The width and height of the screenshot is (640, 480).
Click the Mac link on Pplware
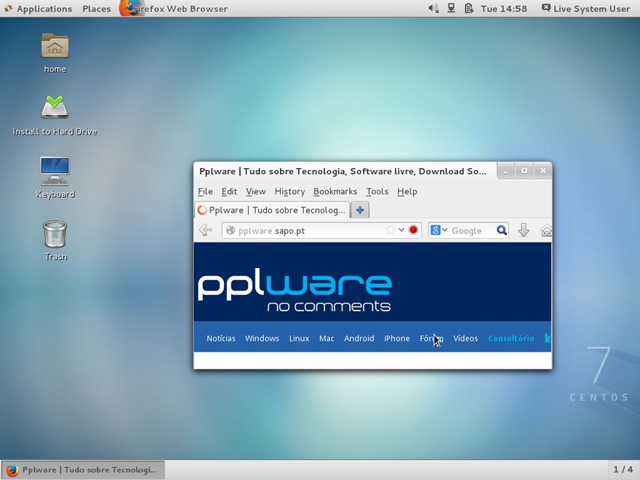pos(326,338)
